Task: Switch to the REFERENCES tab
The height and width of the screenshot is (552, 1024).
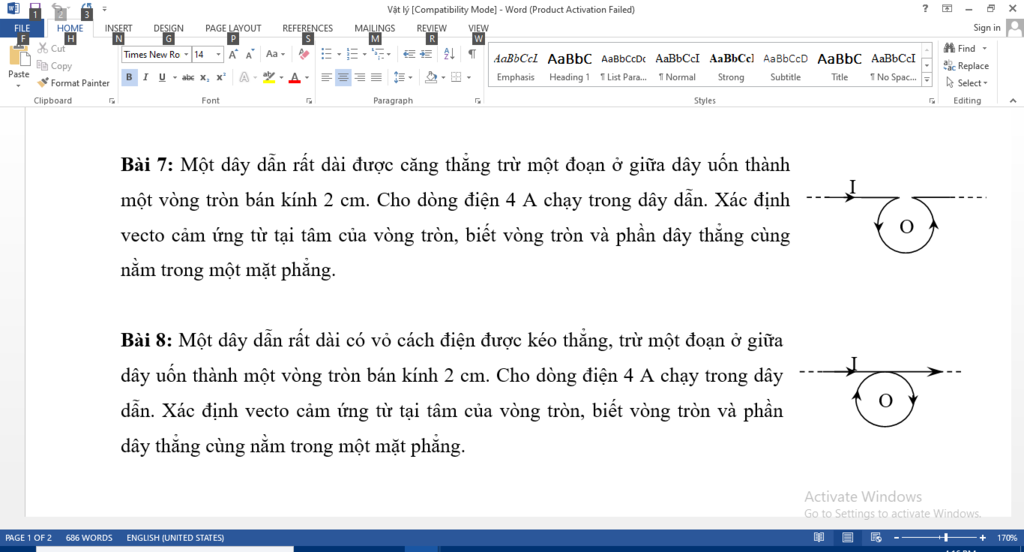Action: click(308, 28)
